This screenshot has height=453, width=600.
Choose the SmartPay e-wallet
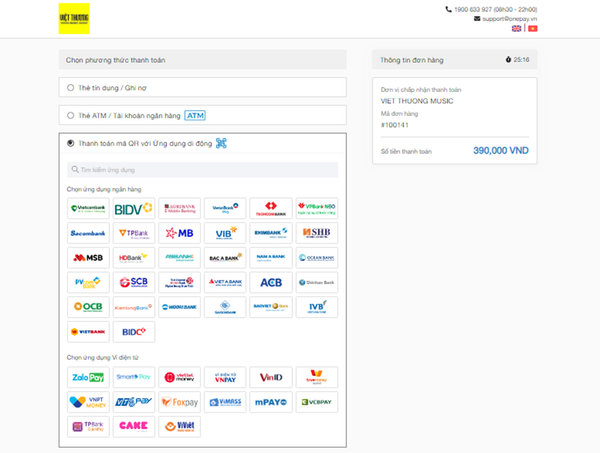click(x=134, y=377)
